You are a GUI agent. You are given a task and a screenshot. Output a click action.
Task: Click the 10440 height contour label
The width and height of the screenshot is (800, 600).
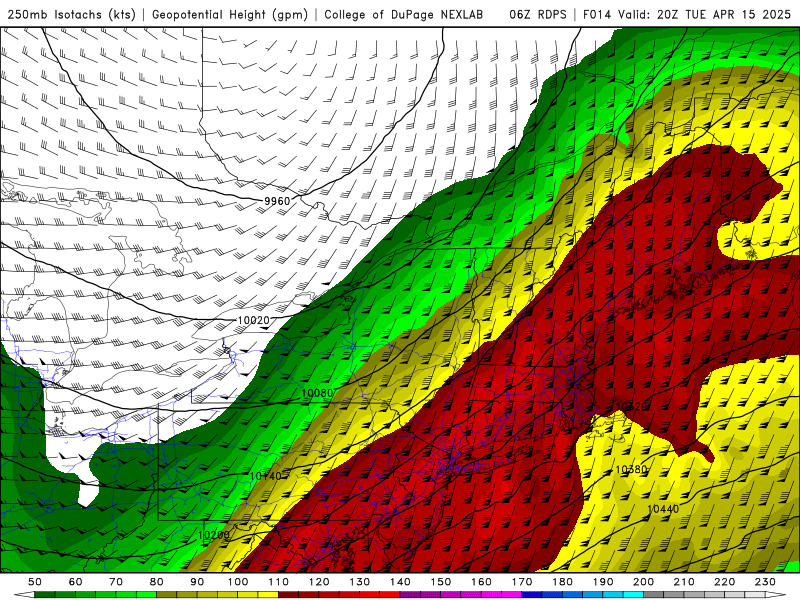[x=663, y=509]
